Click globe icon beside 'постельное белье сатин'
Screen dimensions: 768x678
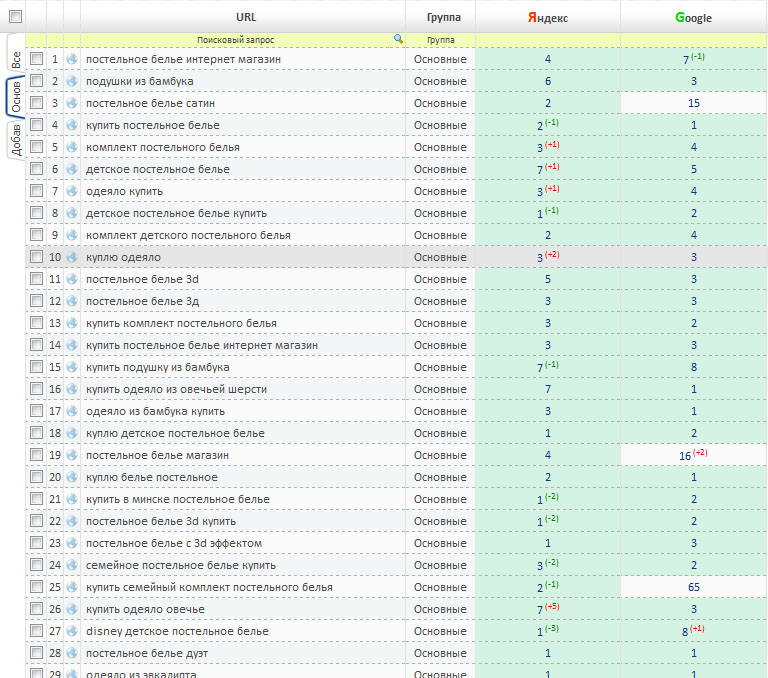click(x=72, y=103)
